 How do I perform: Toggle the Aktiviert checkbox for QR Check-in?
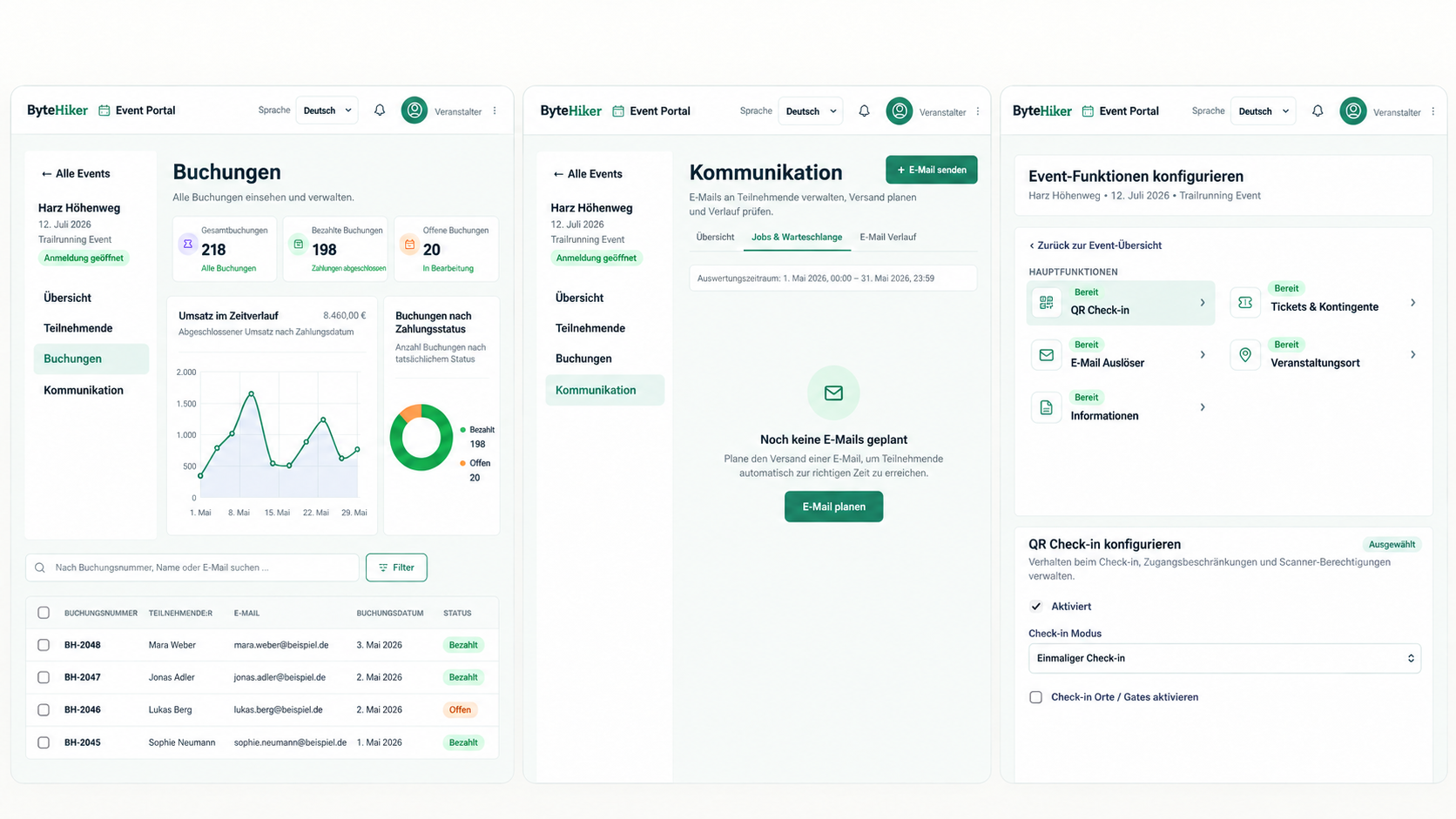pyautogui.click(x=1035, y=607)
